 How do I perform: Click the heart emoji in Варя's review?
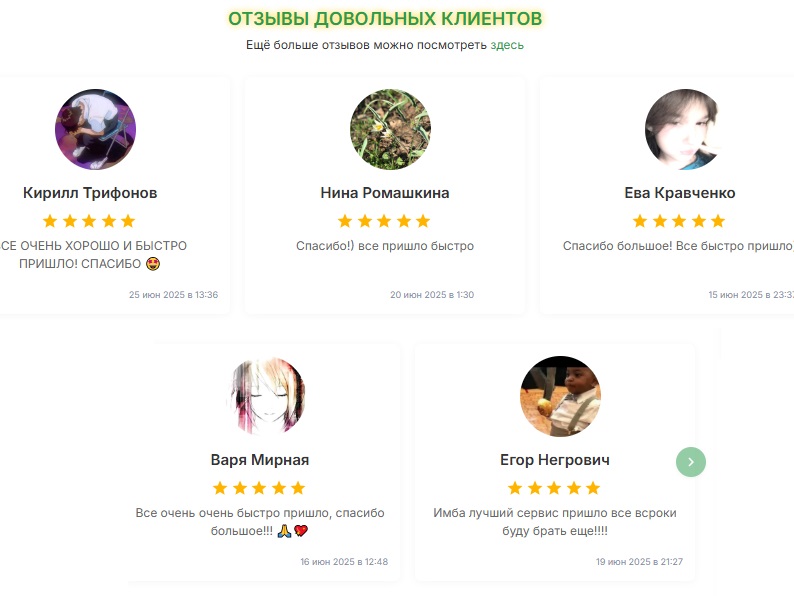[301, 531]
